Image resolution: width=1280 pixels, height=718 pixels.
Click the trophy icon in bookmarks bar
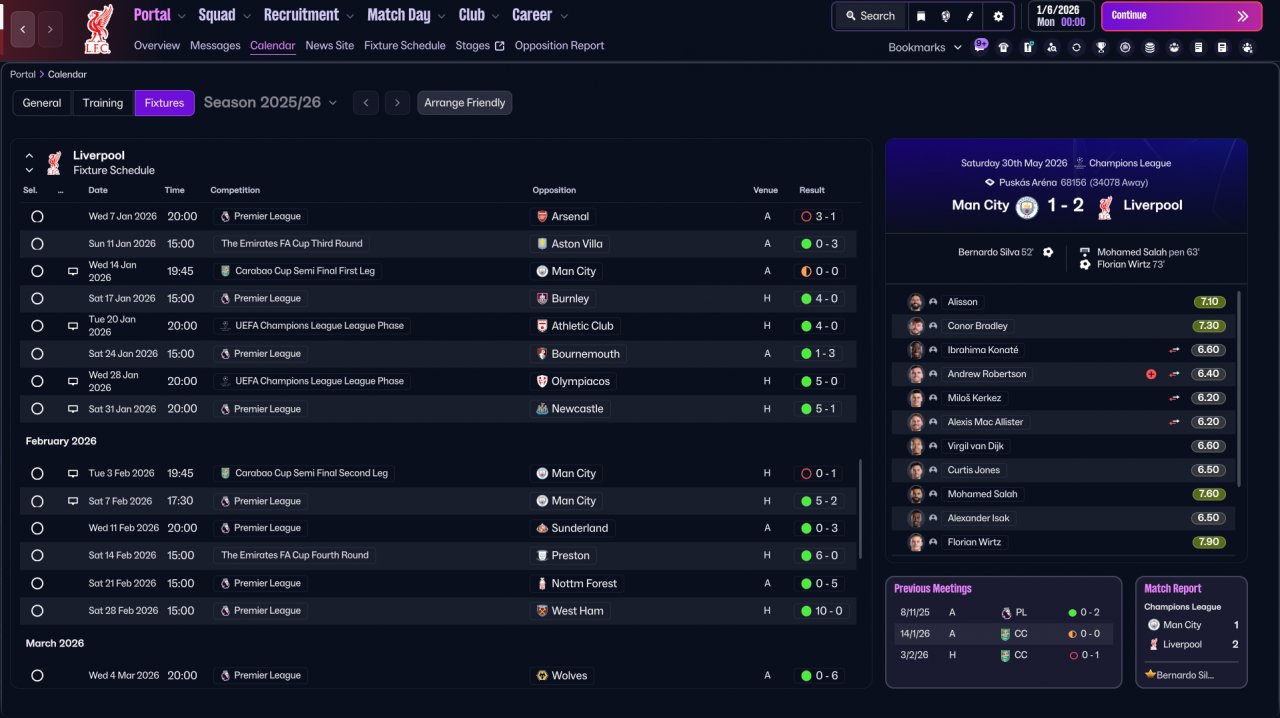point(1101,47)
